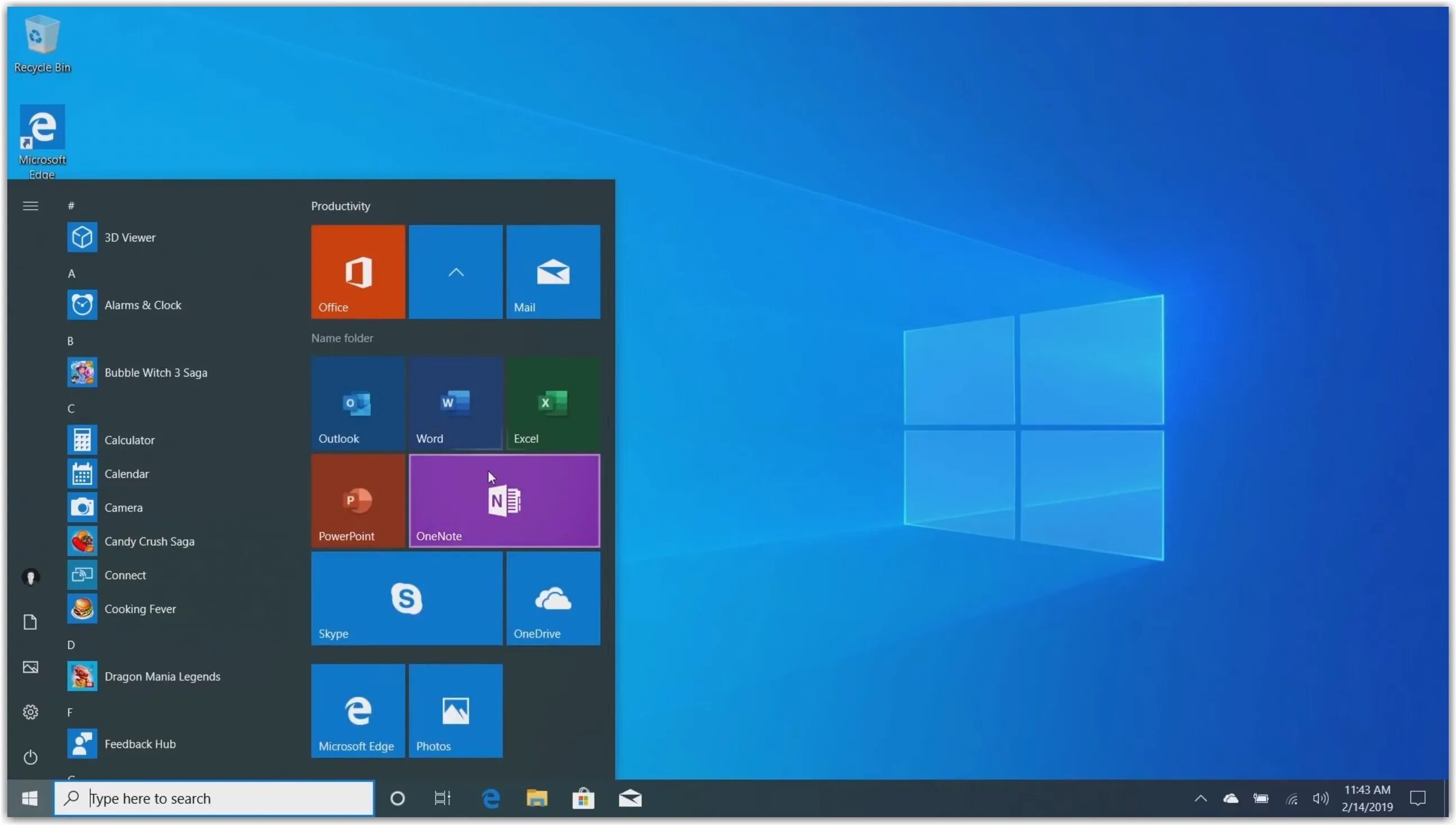Click the Search taskbar input field
This screenshot has height=825, width=1456.
[214, 798]
